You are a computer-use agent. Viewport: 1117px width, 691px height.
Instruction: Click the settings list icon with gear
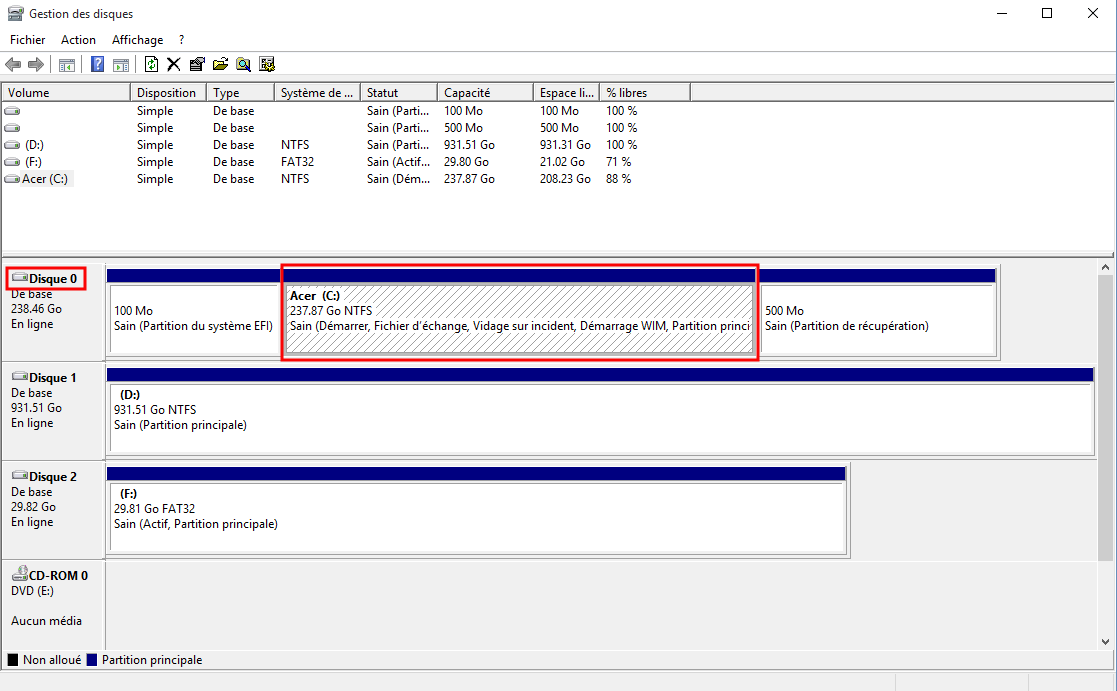tap(267, 65)
